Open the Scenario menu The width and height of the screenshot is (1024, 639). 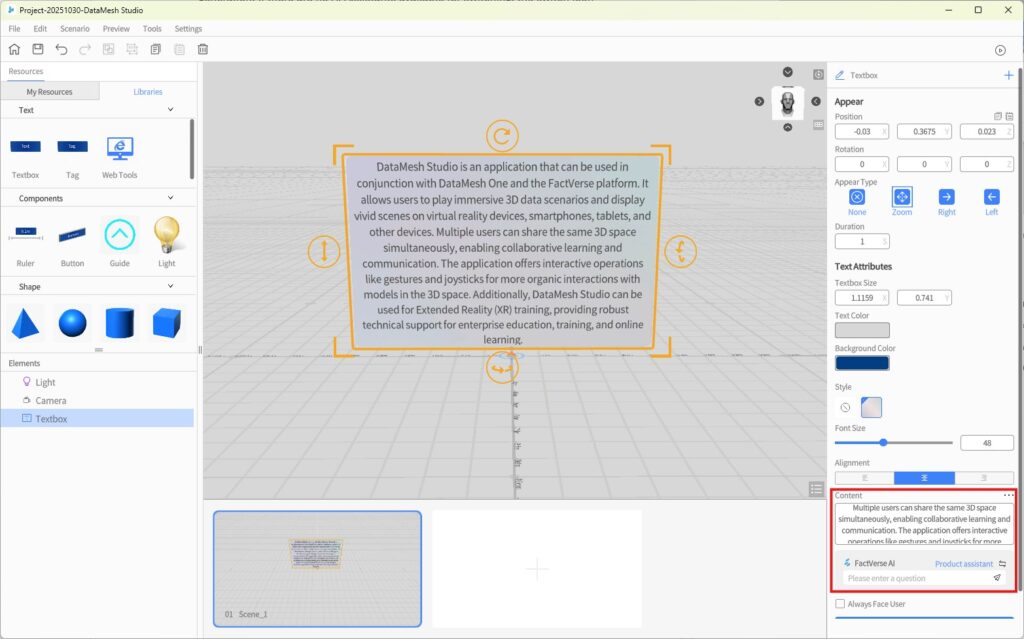tap(74, 29)
